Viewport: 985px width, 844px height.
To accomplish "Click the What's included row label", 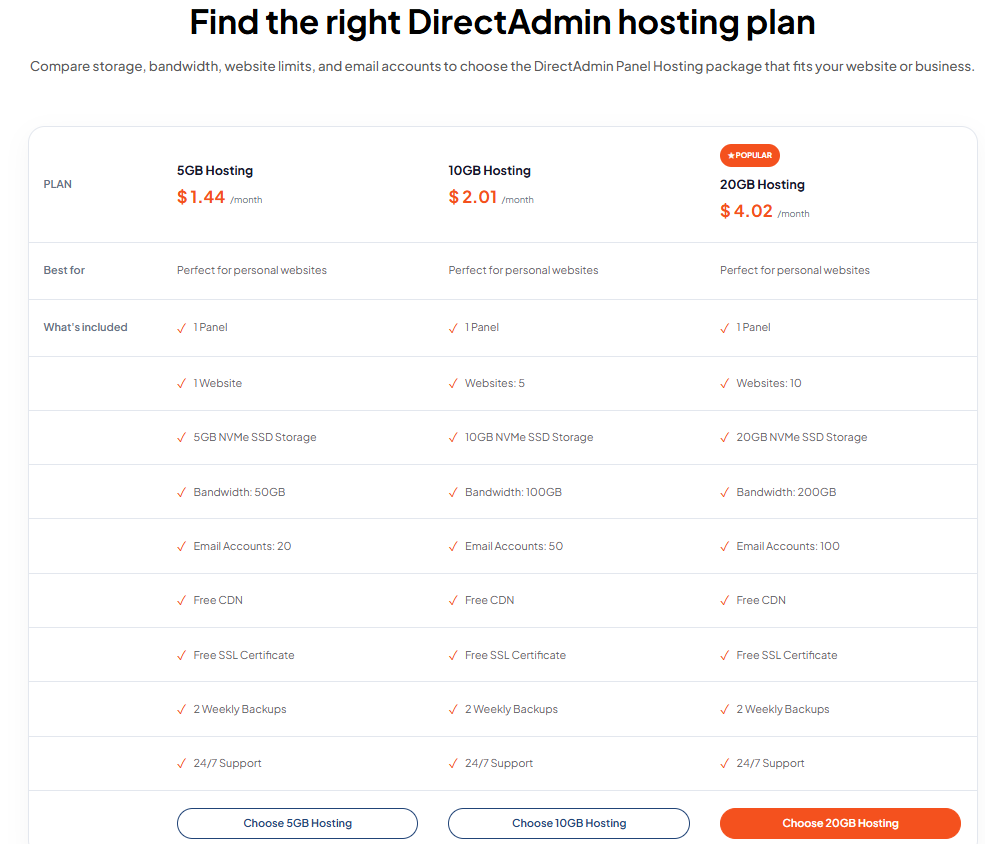I will click(x=85, y=327).
